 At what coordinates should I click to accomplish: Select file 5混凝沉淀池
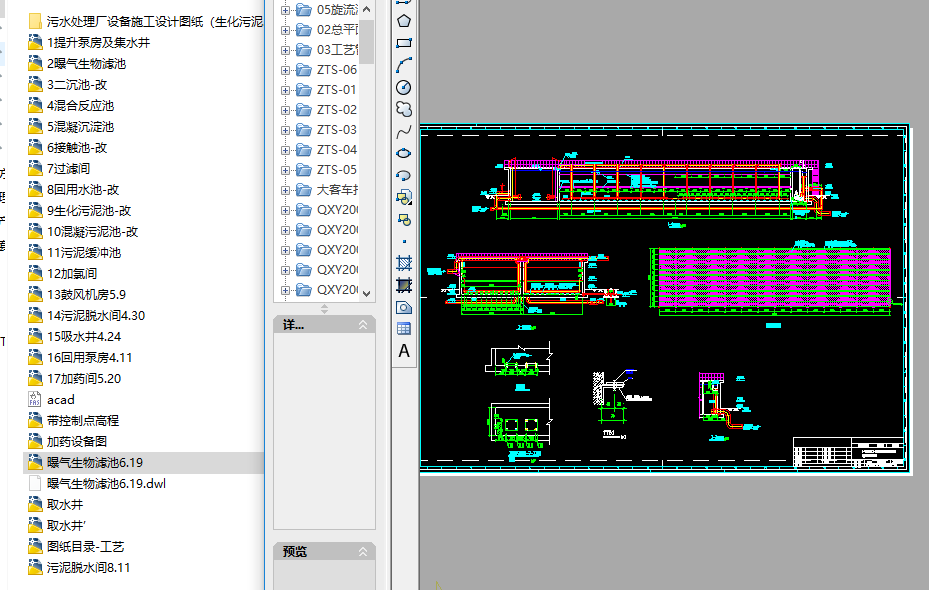point(81,127)
